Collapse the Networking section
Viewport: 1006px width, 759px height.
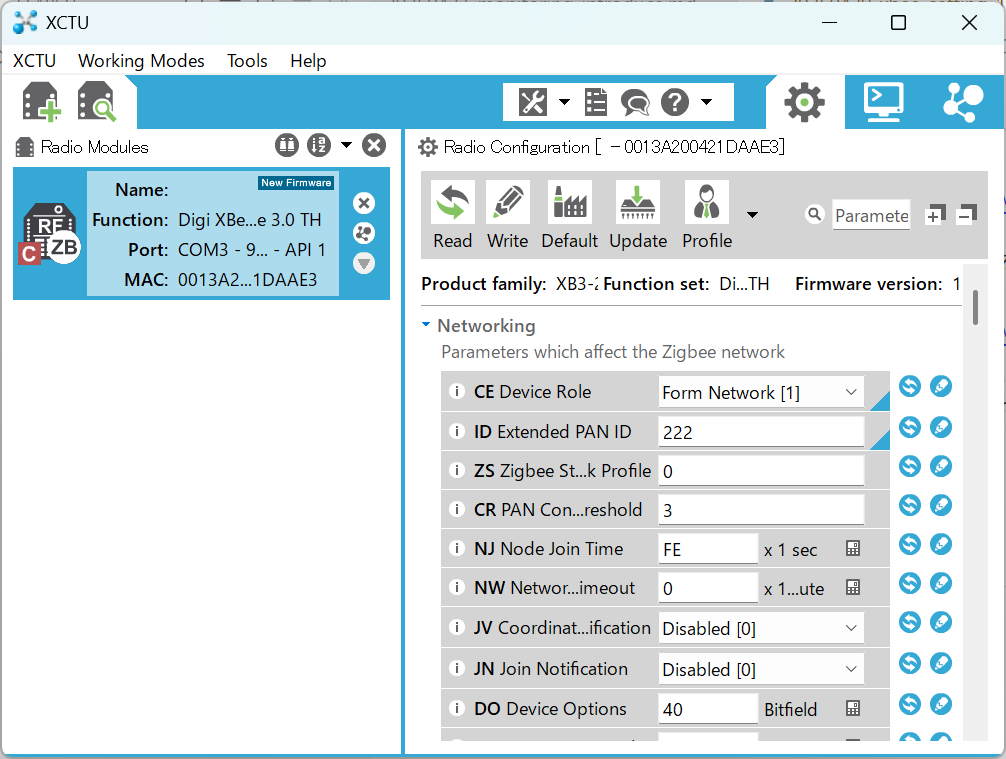[426, 325]
